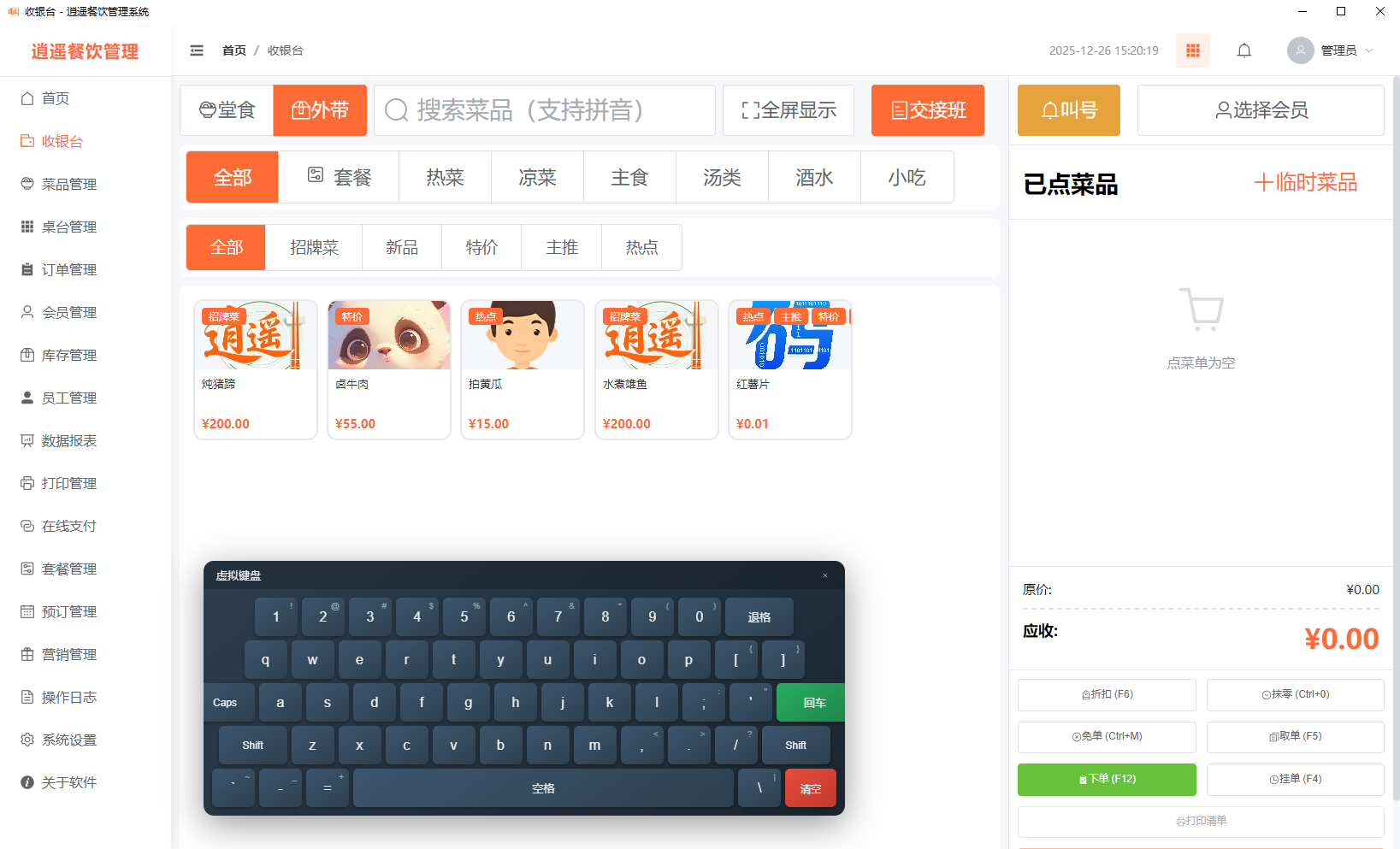Viewport: 1400px width, 849px height.
Task: Open the apps grid icon in the header
Action: coord(1192,50)
